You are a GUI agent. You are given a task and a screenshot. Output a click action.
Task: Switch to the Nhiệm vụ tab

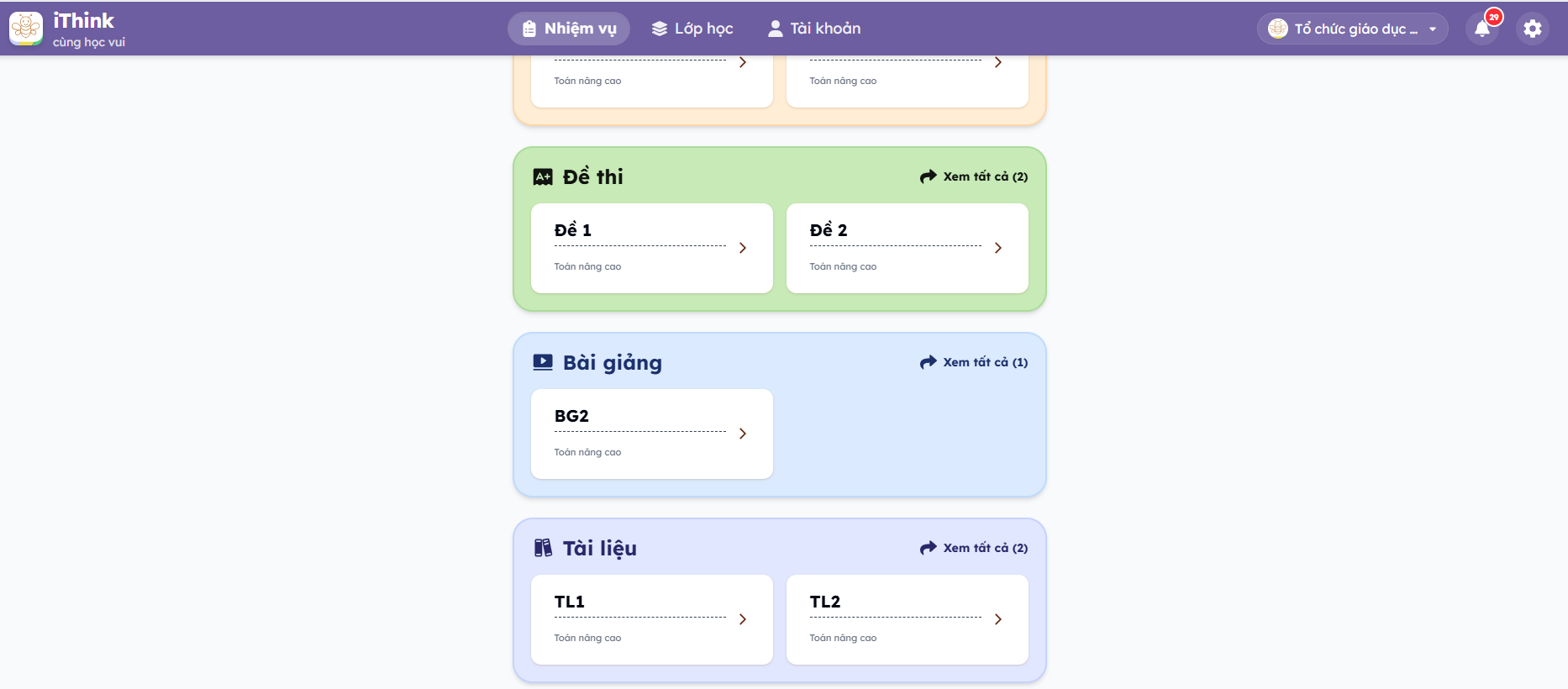click(x=569, y=29)
